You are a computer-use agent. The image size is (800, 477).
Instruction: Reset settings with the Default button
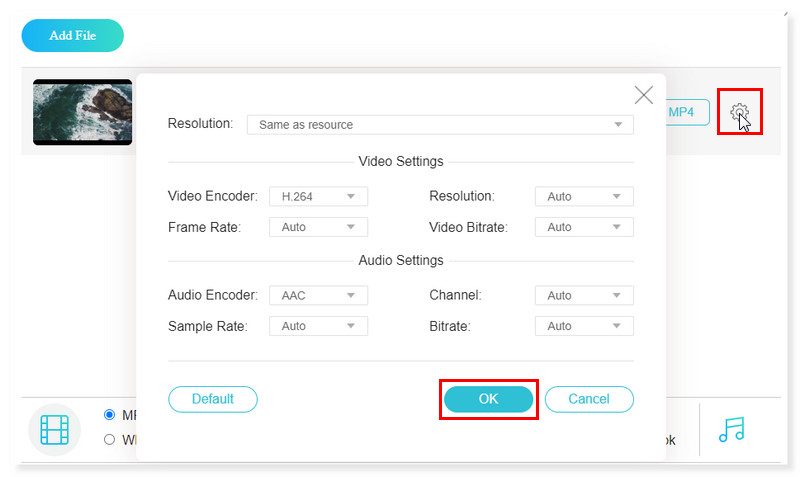pyautogui.click(x=212, y=399)
